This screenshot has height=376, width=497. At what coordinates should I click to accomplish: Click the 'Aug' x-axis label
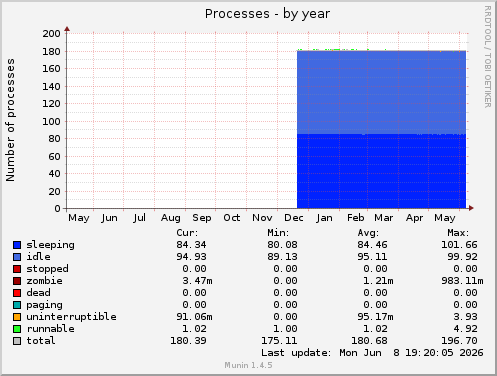click(x=171, y=218)
